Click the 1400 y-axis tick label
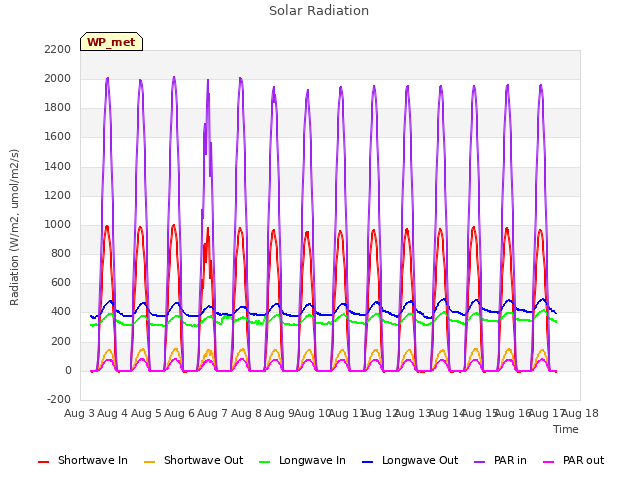 click(x=58, y=166)
